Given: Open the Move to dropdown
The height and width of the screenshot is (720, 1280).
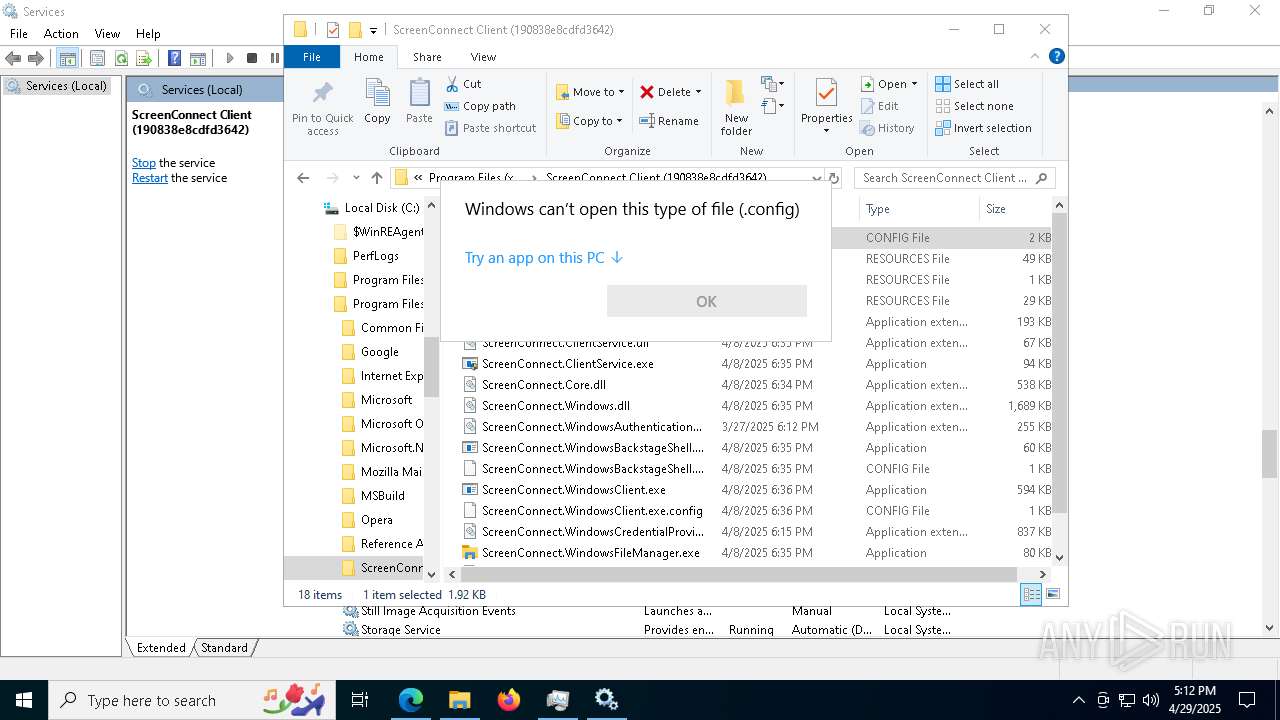Looking at the screenshot, I should (590, 92).
